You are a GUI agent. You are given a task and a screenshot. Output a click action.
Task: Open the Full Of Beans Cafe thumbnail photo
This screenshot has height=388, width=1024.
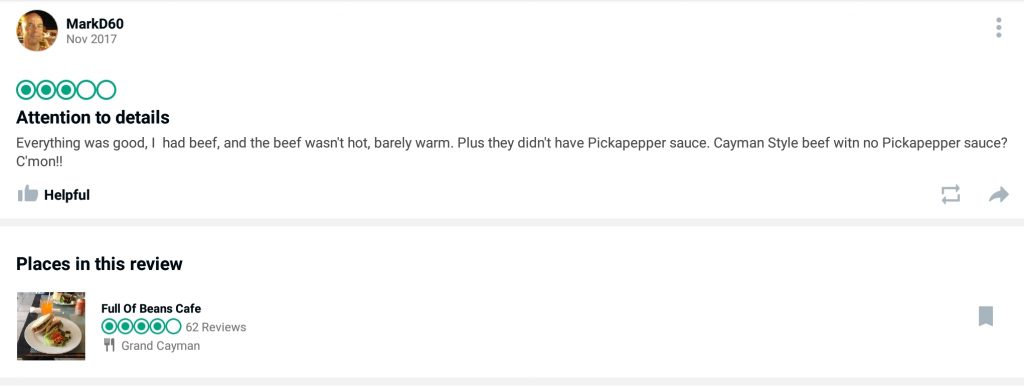(x=51, y=325)
